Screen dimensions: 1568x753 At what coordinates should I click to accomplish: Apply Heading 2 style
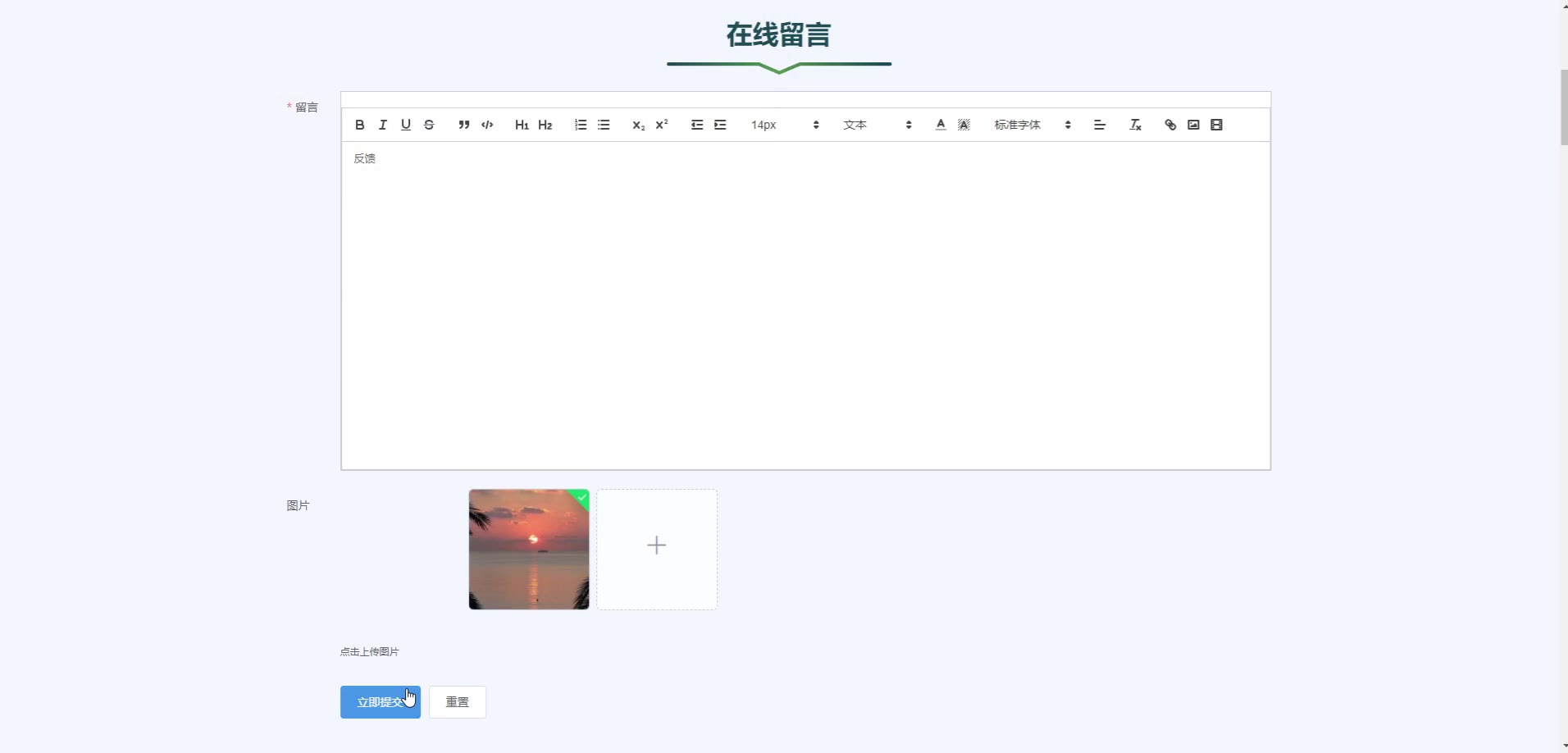point(545,125)
